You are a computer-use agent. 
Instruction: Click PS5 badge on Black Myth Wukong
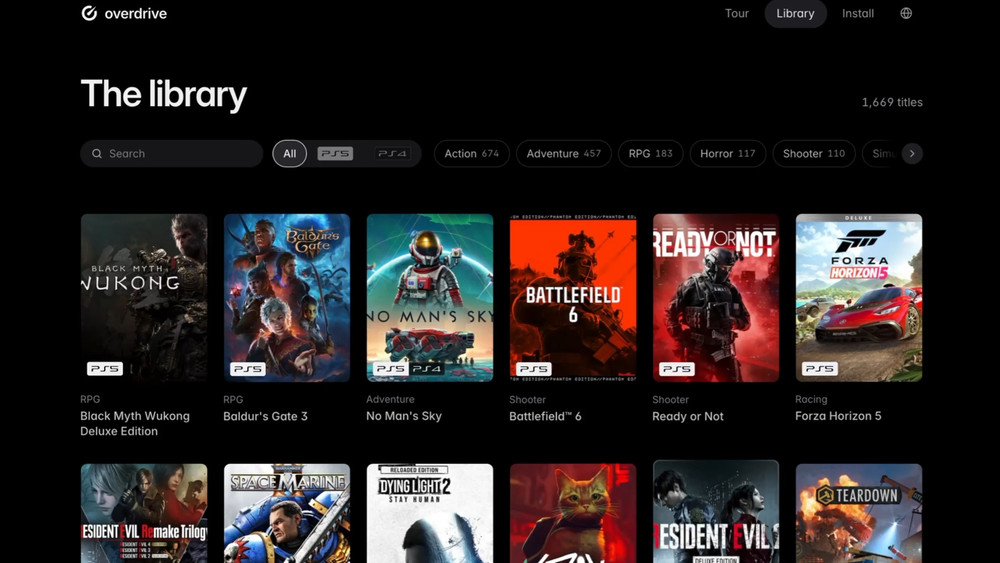[x=105, y=369]
